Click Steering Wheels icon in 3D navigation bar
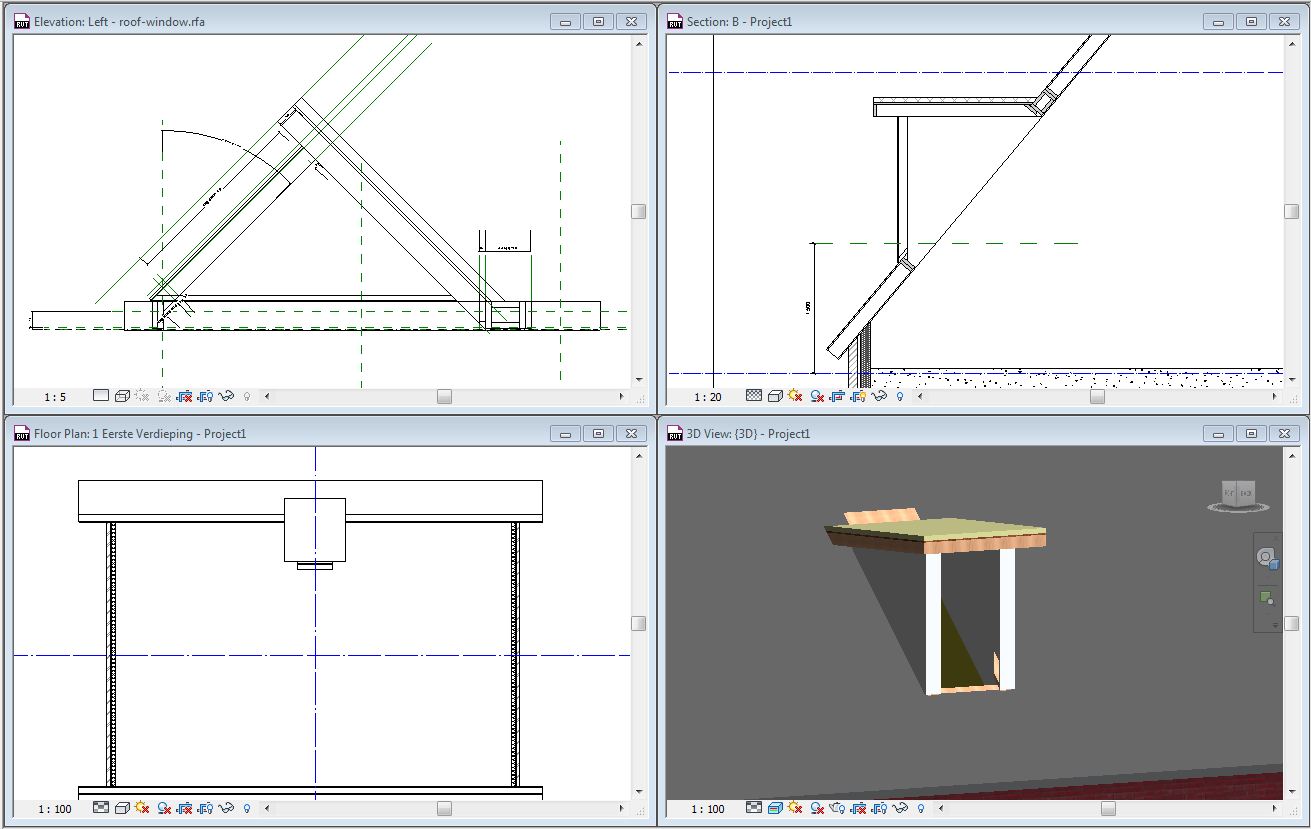Image resolution: width=1311 pixels, height=829 pixels. pyautogui.click(x=1267, y=558)
